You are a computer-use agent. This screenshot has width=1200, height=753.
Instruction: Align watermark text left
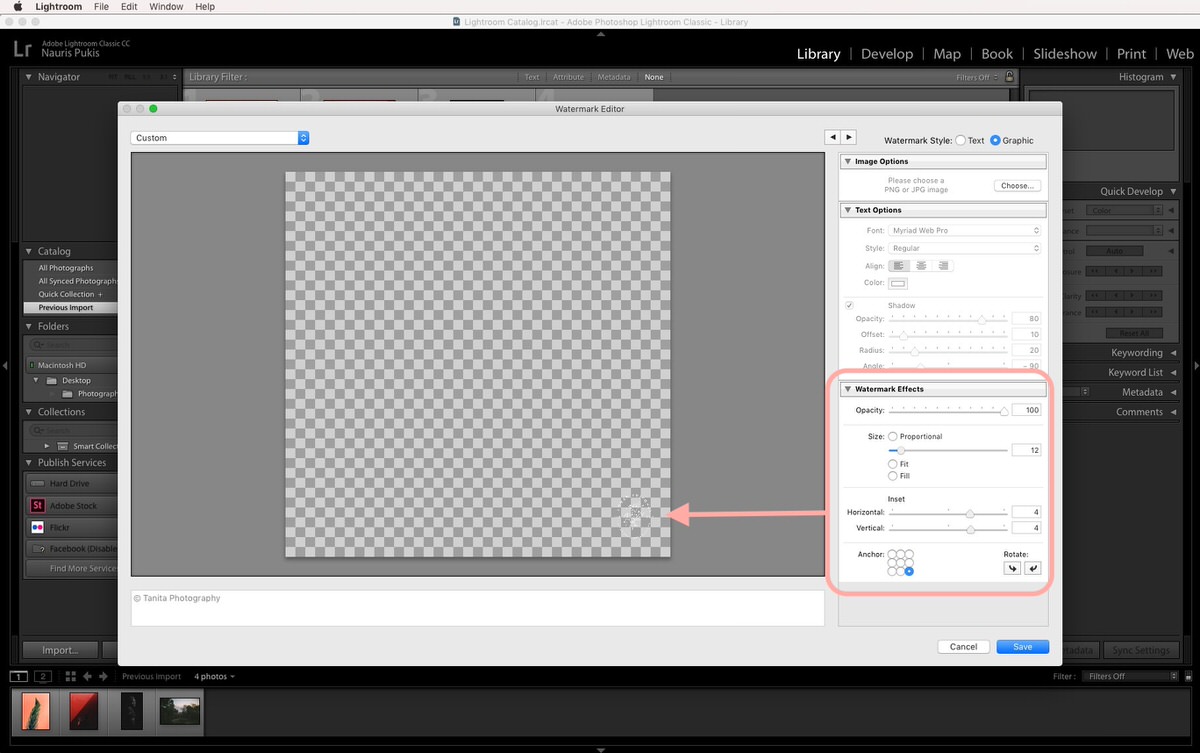tap(899, 265)
